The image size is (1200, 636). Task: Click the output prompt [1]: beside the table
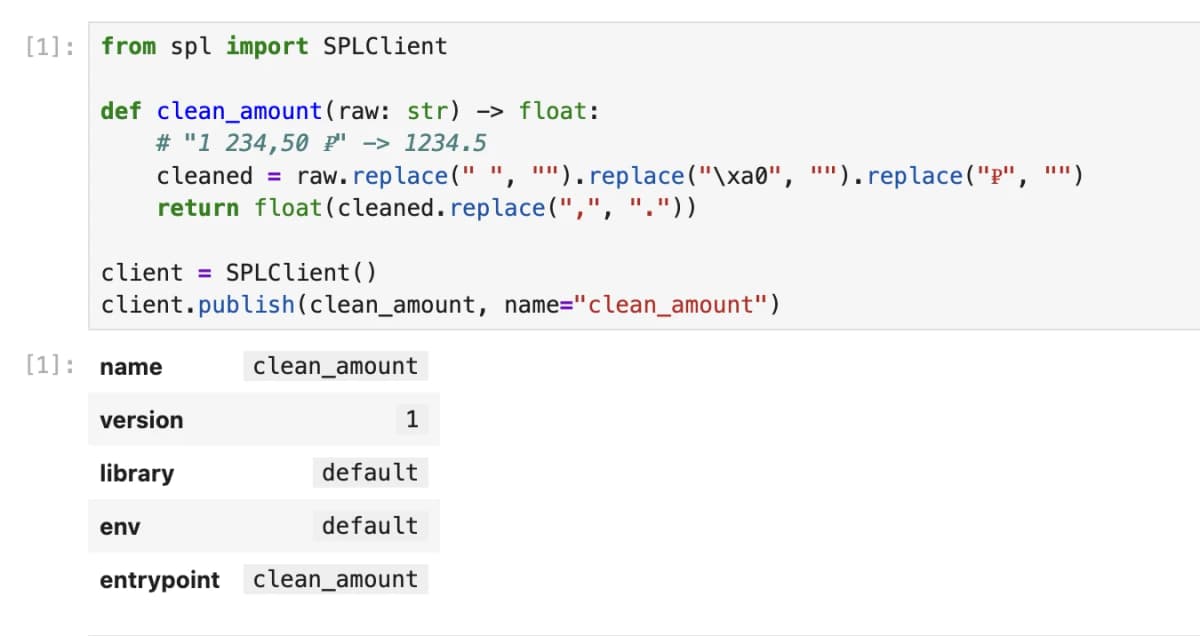tap(48, 366)
